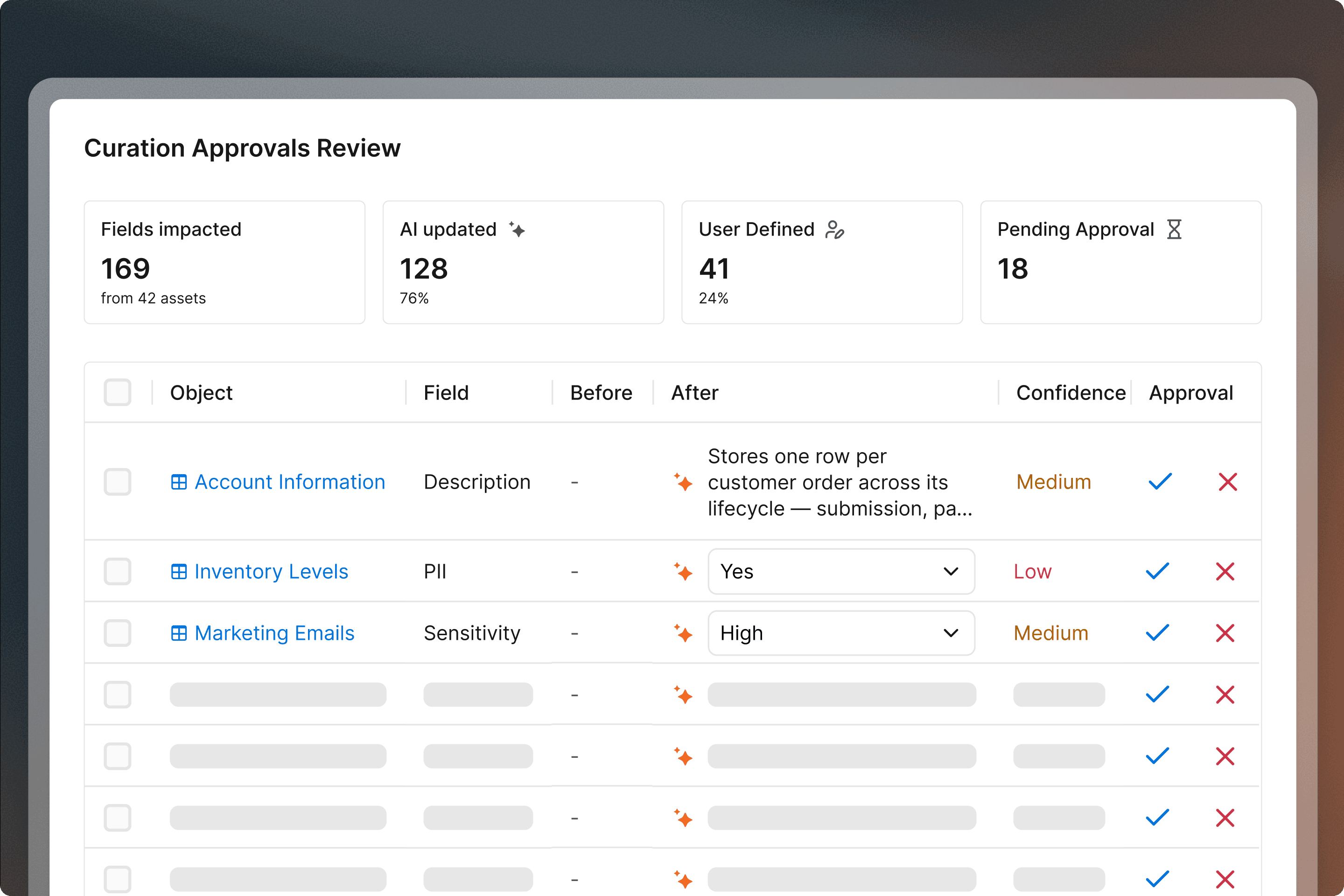Approve the Marketing Emails sensitivity change
Viewport: 1344px width, 896px height.
(1157, 633)
